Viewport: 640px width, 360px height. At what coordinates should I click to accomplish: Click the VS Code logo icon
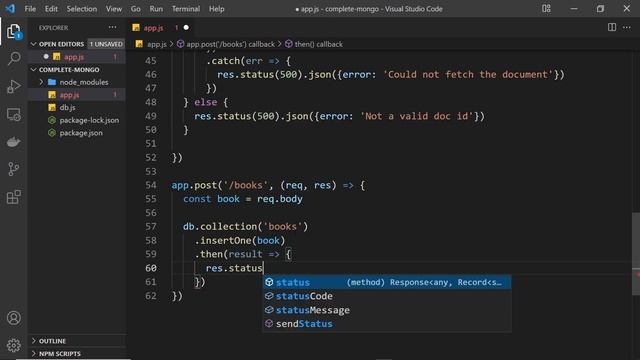click(x=10, y=9)
